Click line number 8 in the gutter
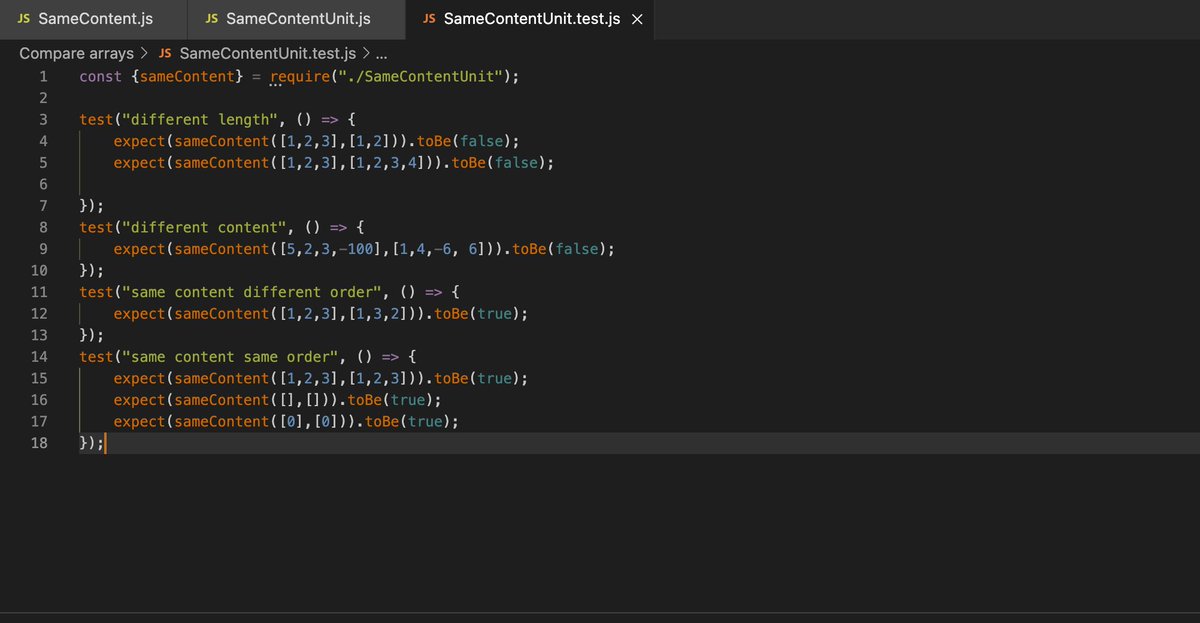1200x623 pixels. click(43, 227)
